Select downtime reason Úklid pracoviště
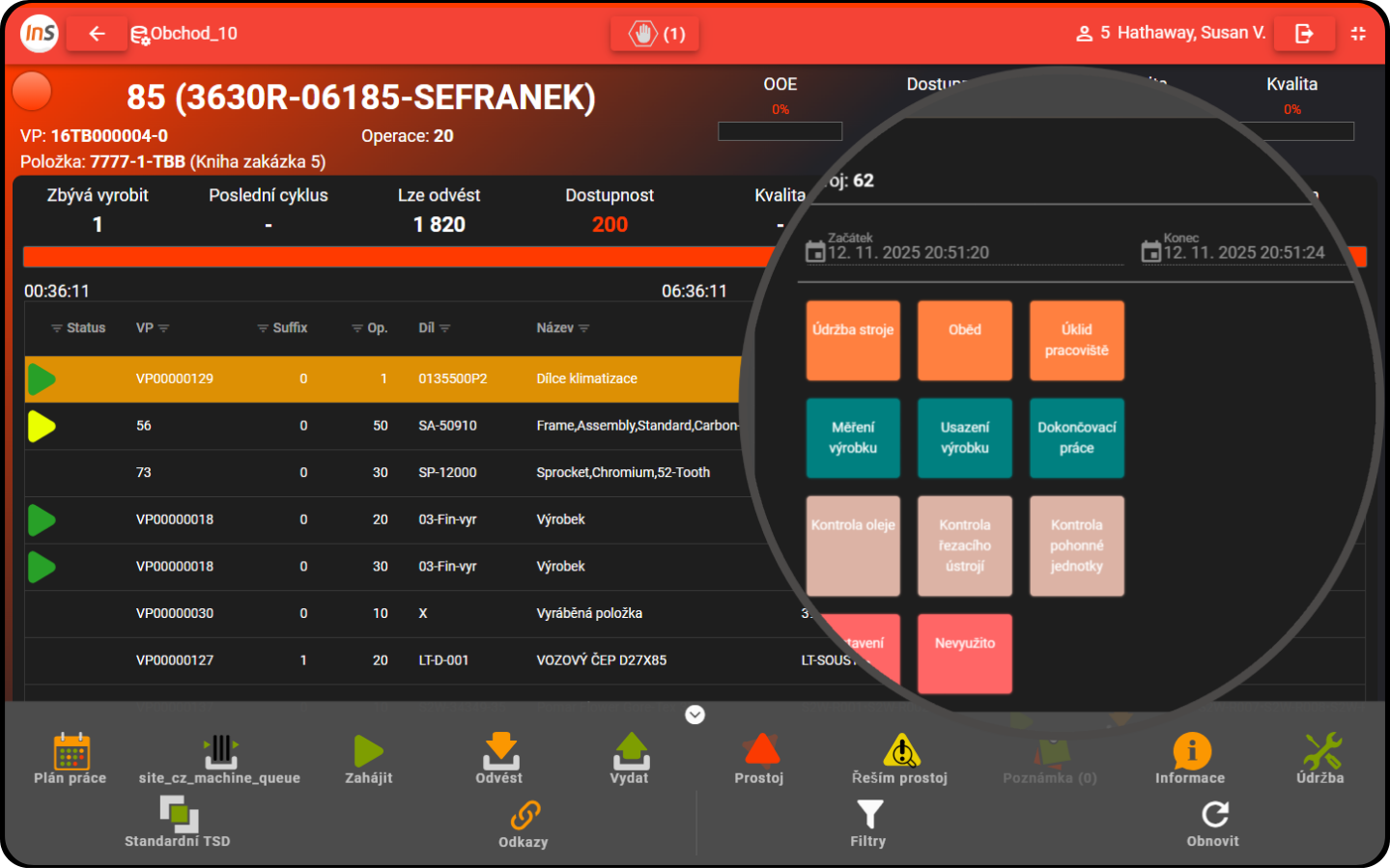 [1077, 340]
